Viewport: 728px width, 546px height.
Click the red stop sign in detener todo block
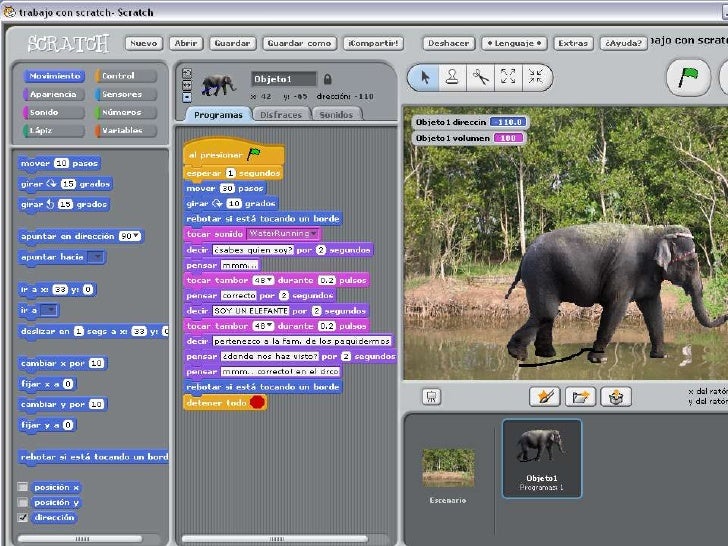tap(258, 402)
